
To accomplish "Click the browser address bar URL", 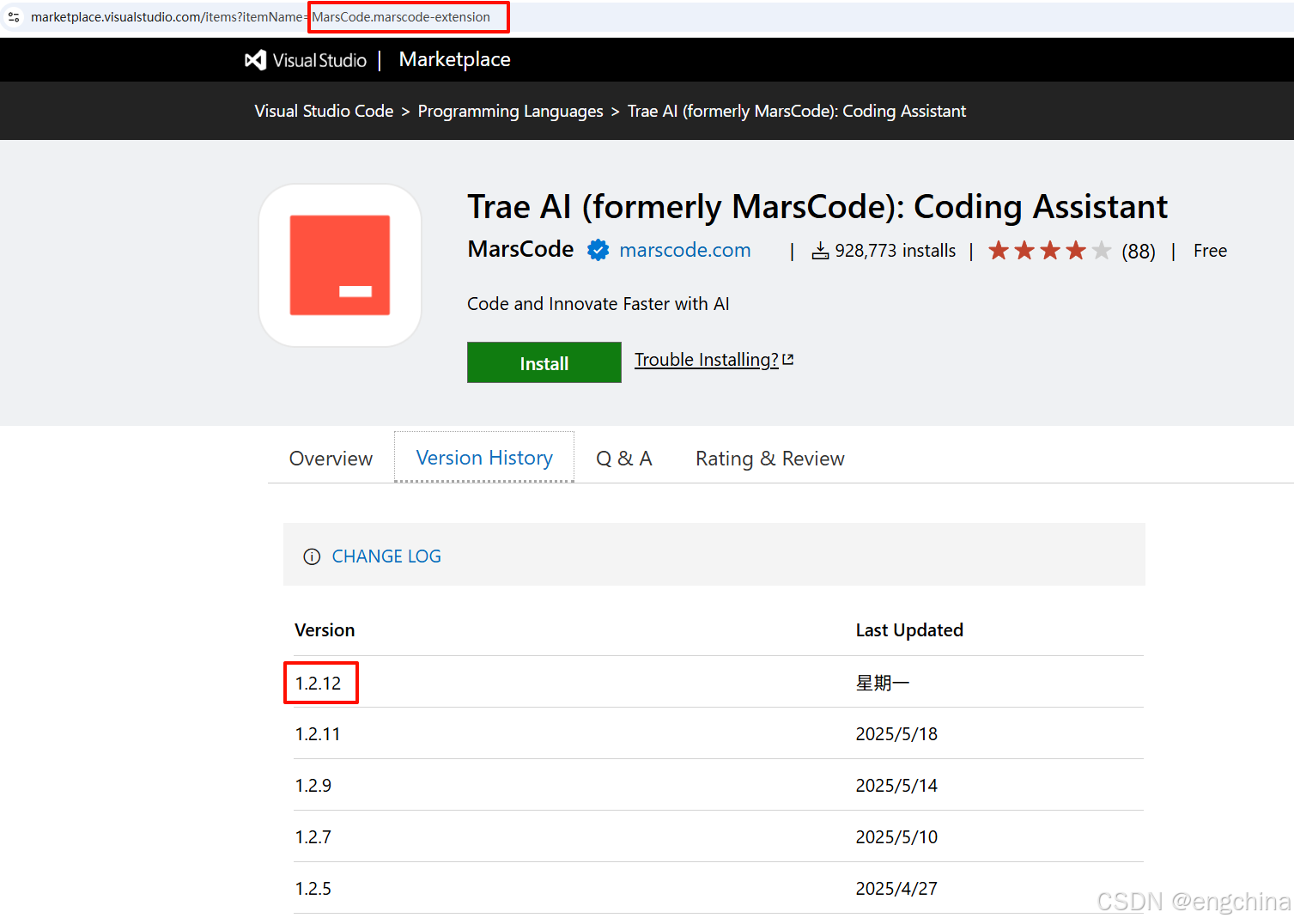I will [x=260, y=17].
